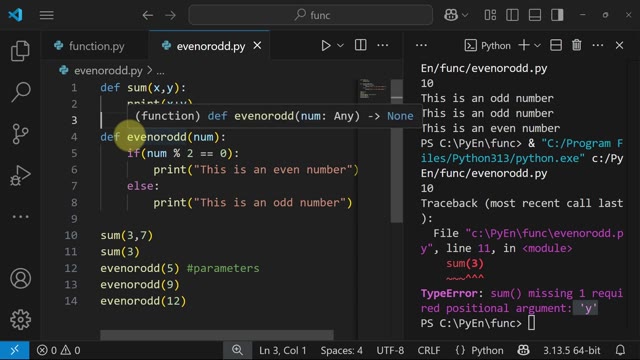Click the editor horizontal scrollbar
The width and height of the screenshot is (640, 360).
pos(217,335)
